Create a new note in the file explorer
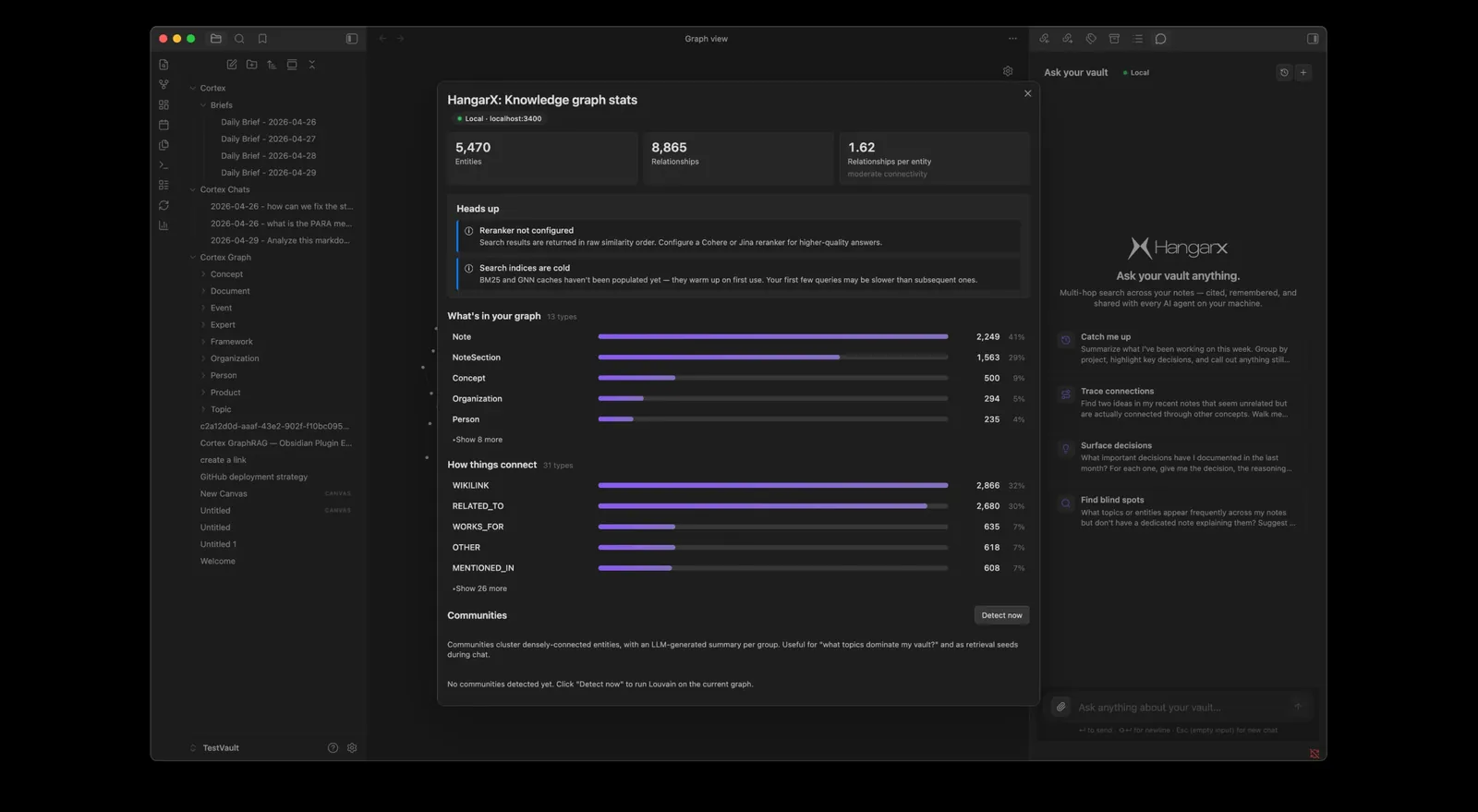This screenshot has height=812, width=1478. pos(232,65)
